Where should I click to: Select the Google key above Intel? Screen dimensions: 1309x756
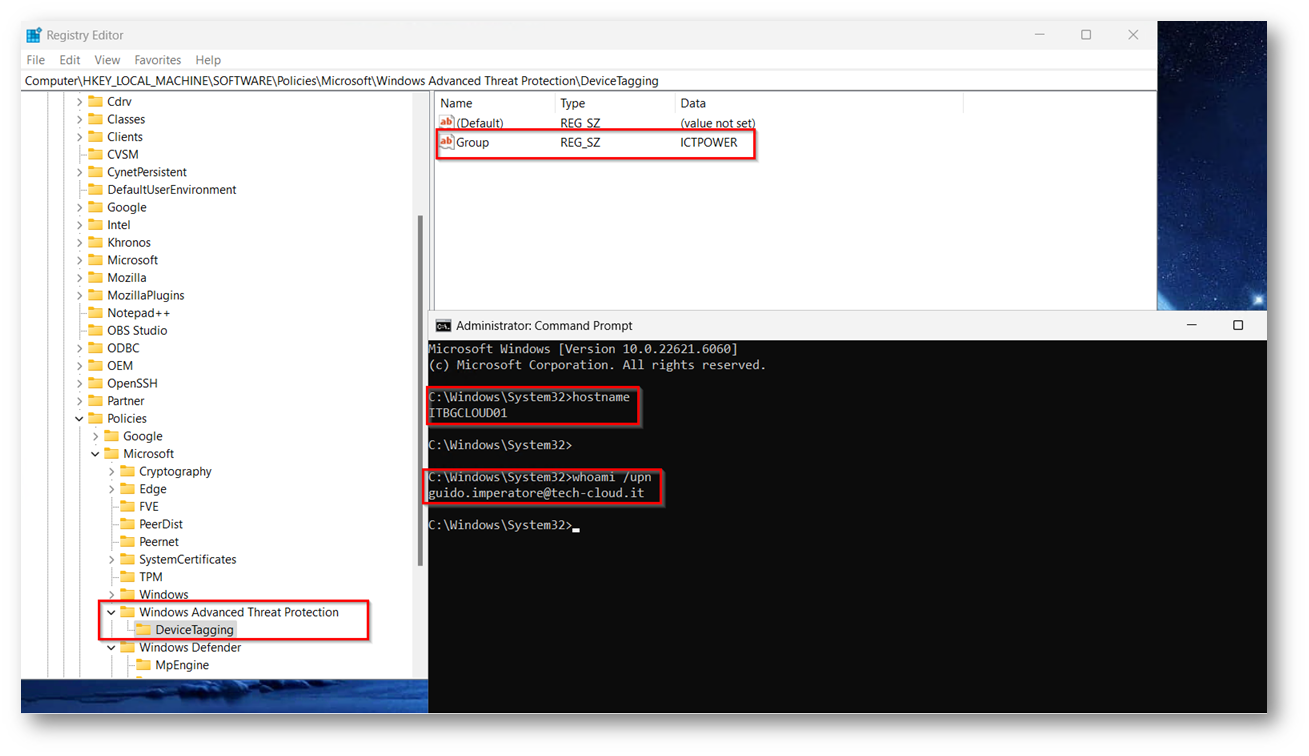(x=127, y=208)
